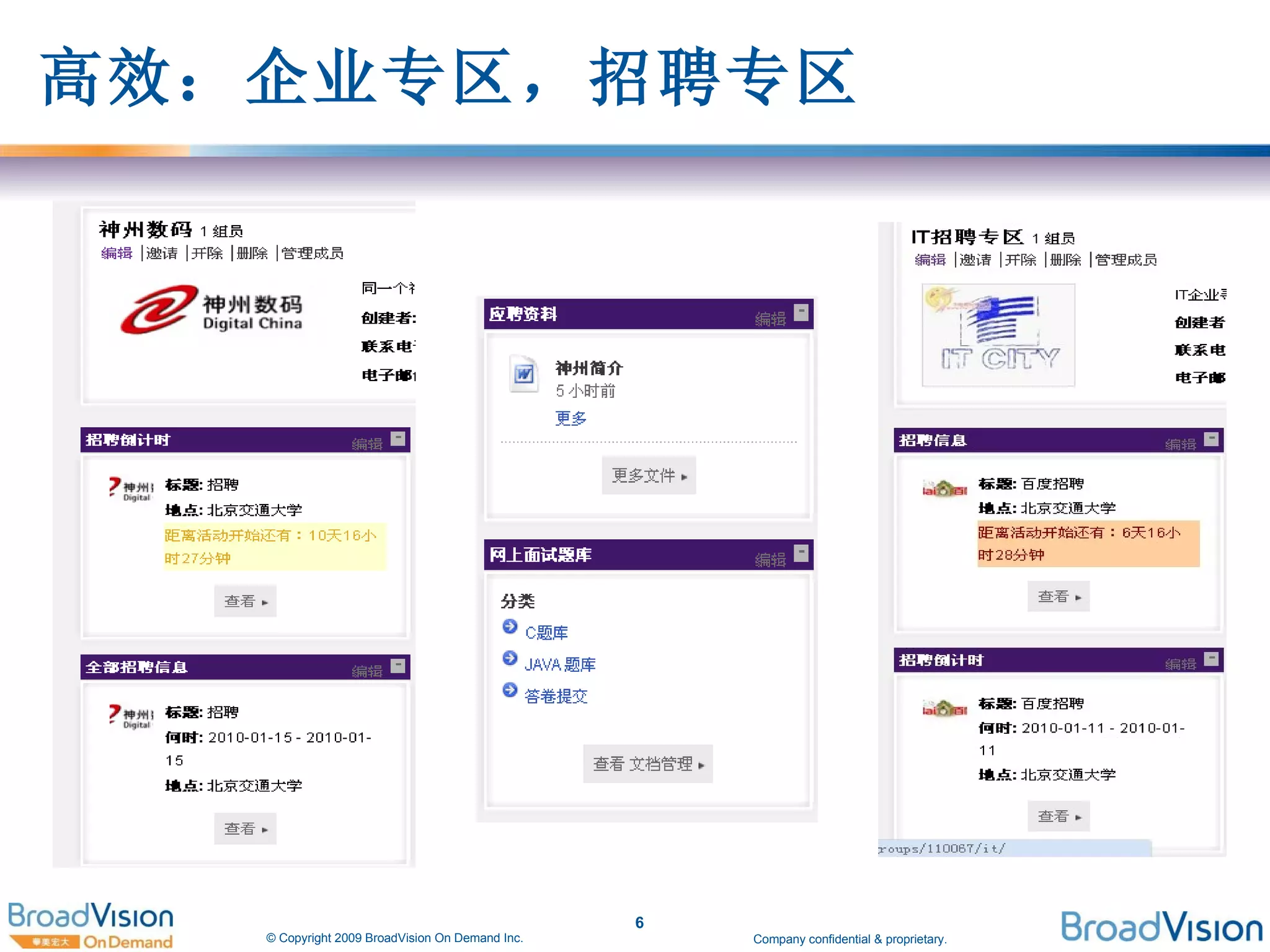The image size is (1270, 952).
Task: Collapse the 全部招聘信息 panel
Action: tap(398, 666)
